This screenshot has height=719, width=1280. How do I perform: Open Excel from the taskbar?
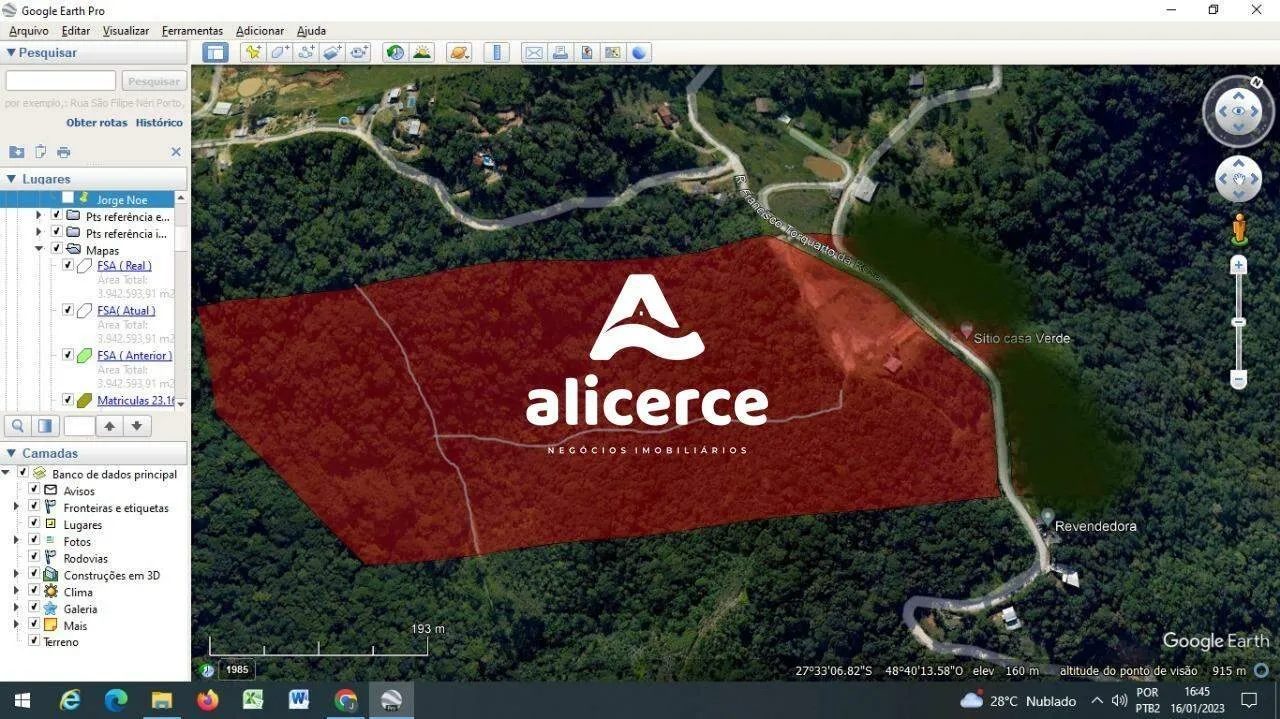(253, 700)
